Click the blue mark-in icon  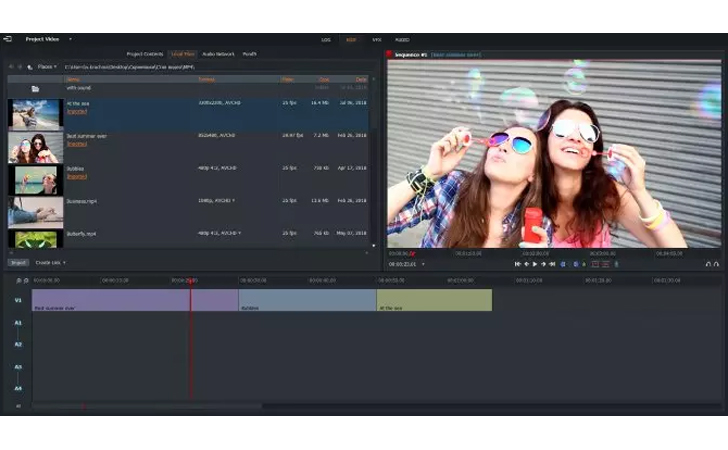point(563,264)
